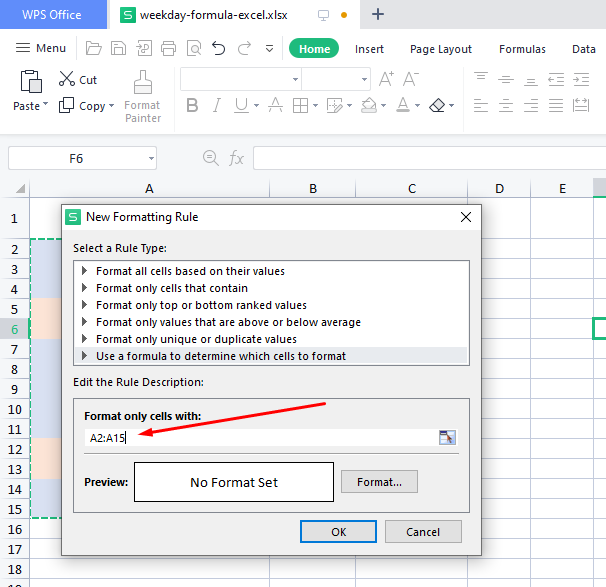Click the Fill Color bucket icon
606x587 pixels.
click(369, 105)
